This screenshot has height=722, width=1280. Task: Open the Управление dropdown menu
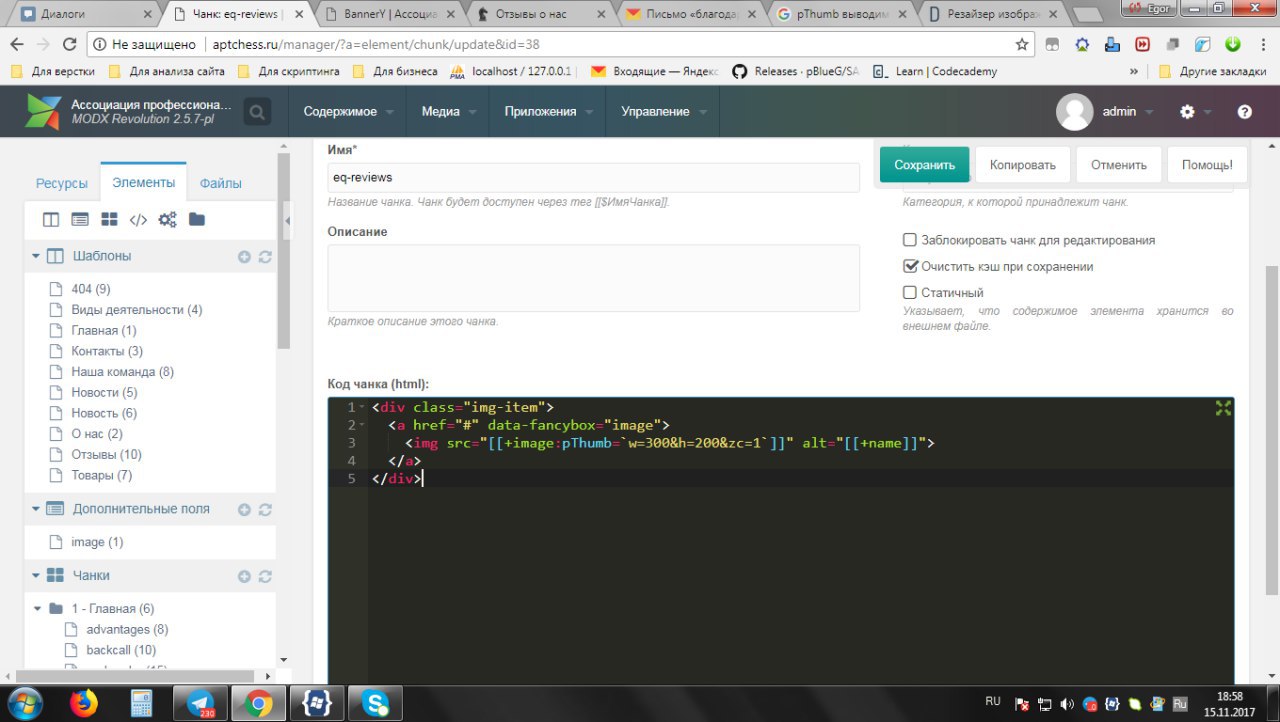coord(662,112)
